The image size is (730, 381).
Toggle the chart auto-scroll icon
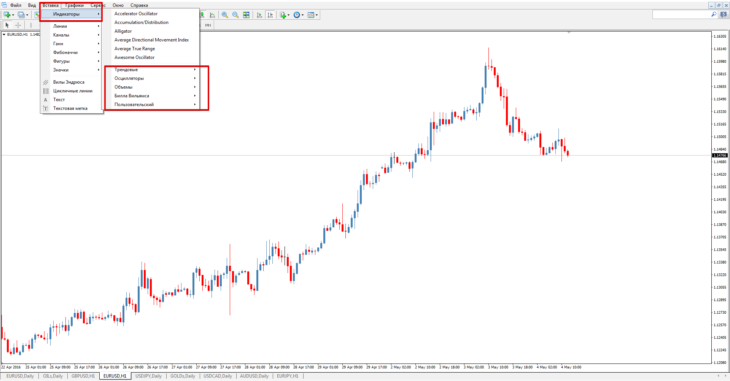click(259, 15)
